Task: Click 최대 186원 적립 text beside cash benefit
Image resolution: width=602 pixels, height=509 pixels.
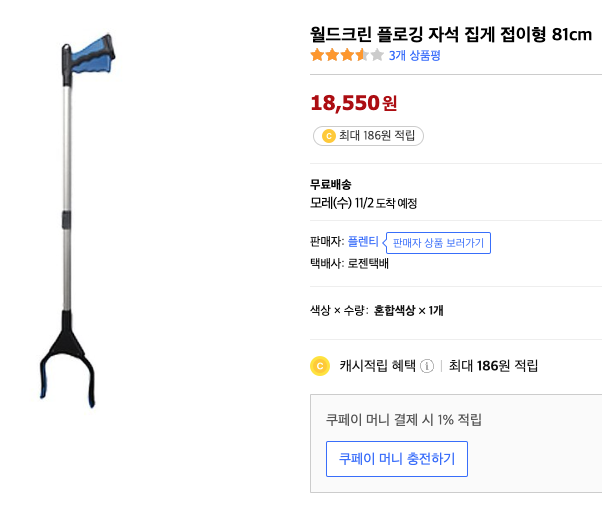Action: (493, 366)
